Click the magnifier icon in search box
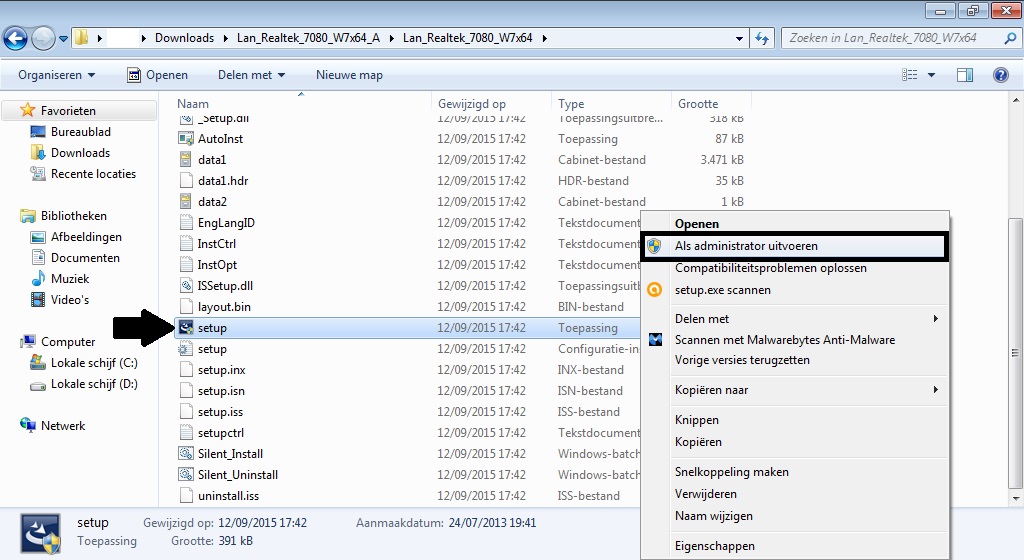Viewport: 1024px width, 560px height. coord(1010,38)
